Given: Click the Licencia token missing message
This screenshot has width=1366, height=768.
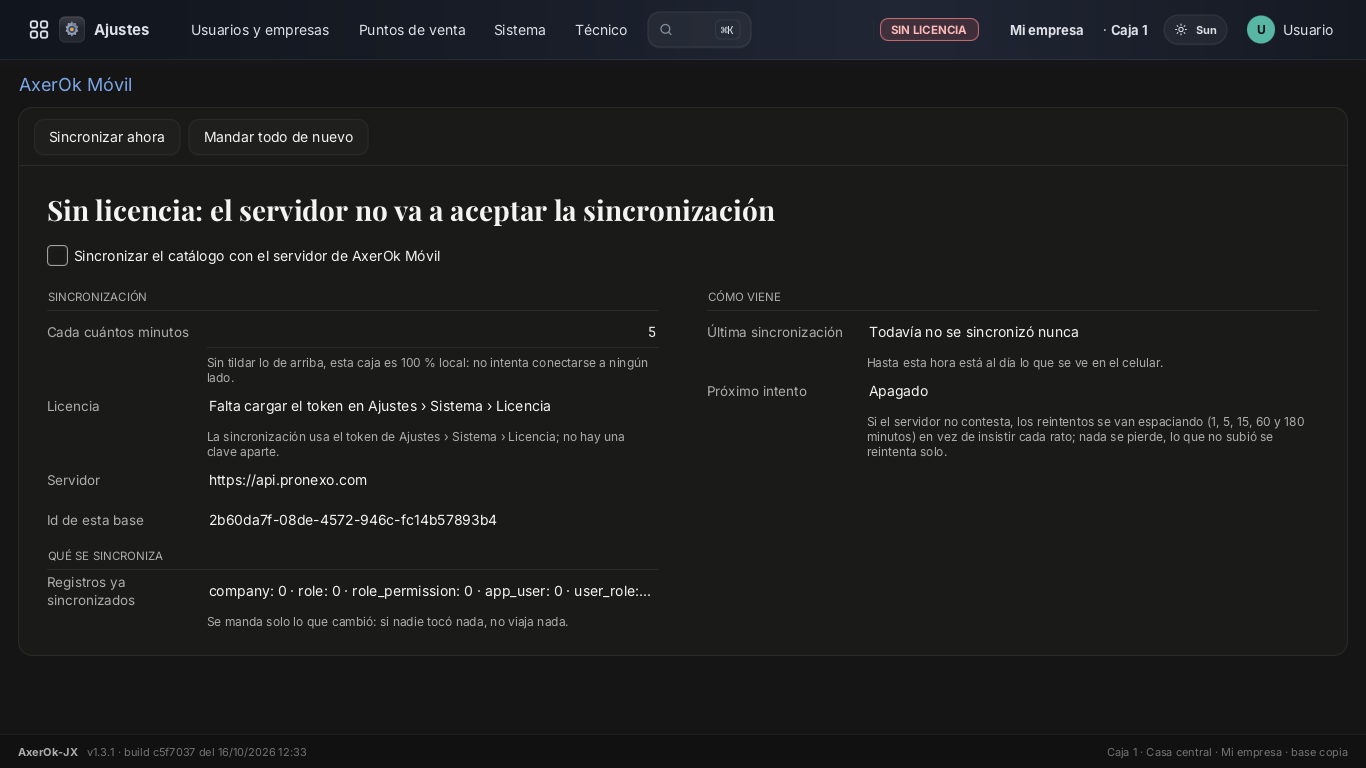Looking at the screenshot, I should (380, 406).
